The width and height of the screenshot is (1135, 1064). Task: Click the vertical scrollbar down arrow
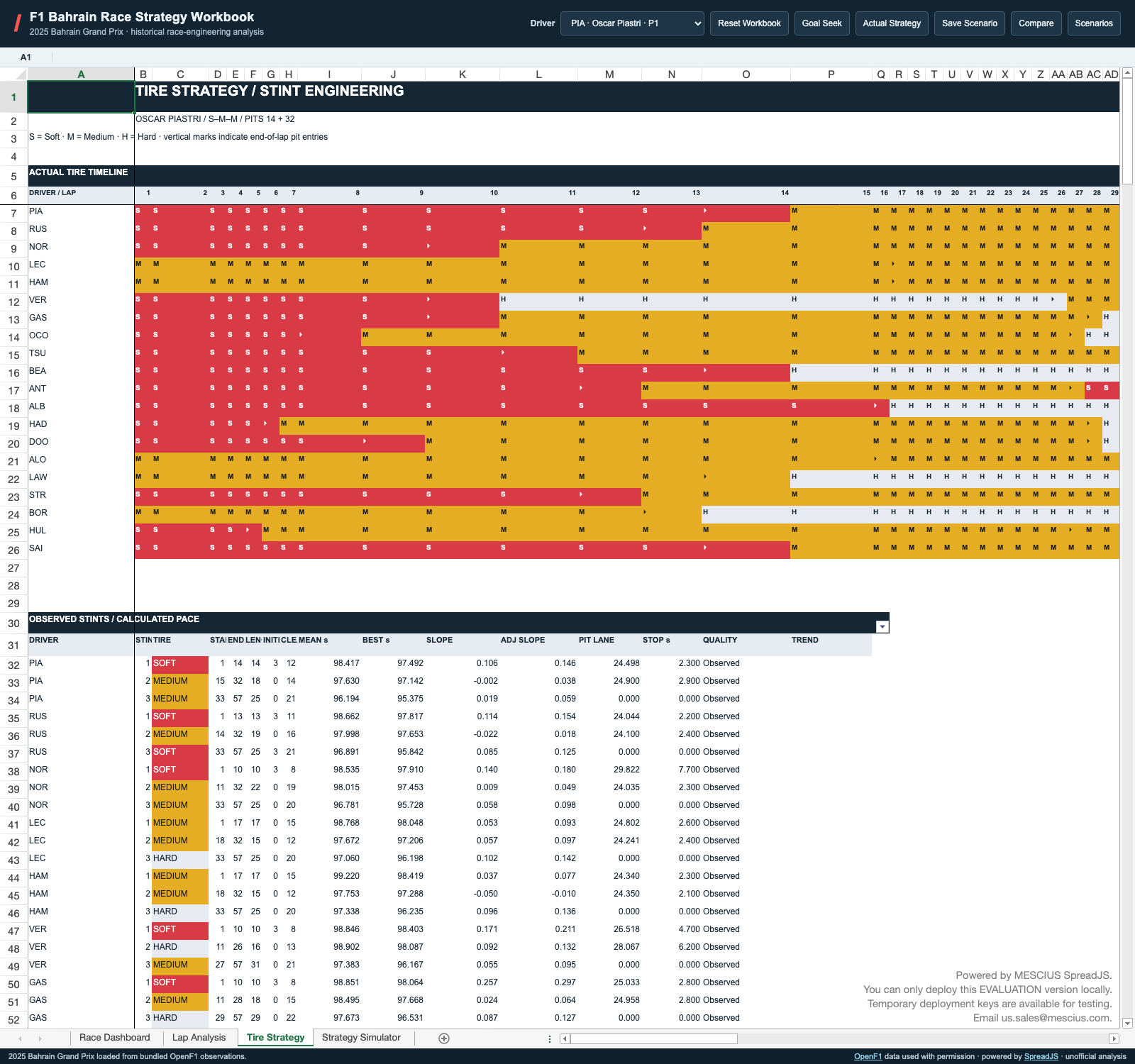pyautogui.click(x=1127, y=1023)
